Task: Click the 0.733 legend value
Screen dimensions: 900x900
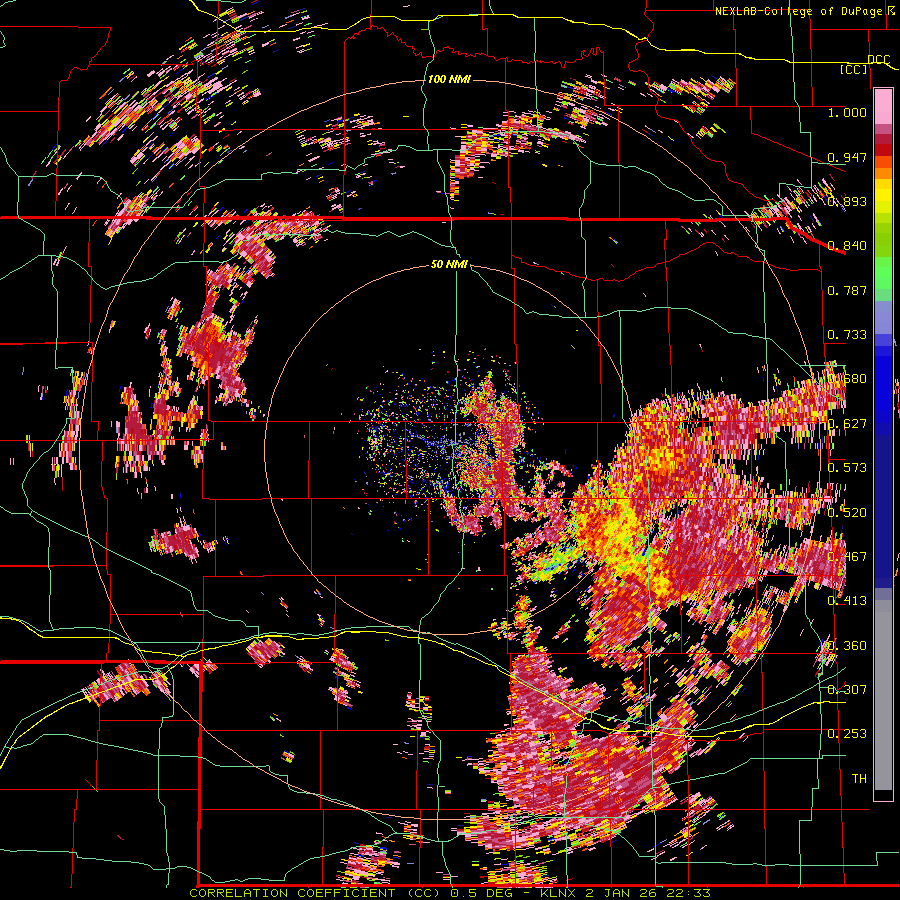Action: point(847,335)
